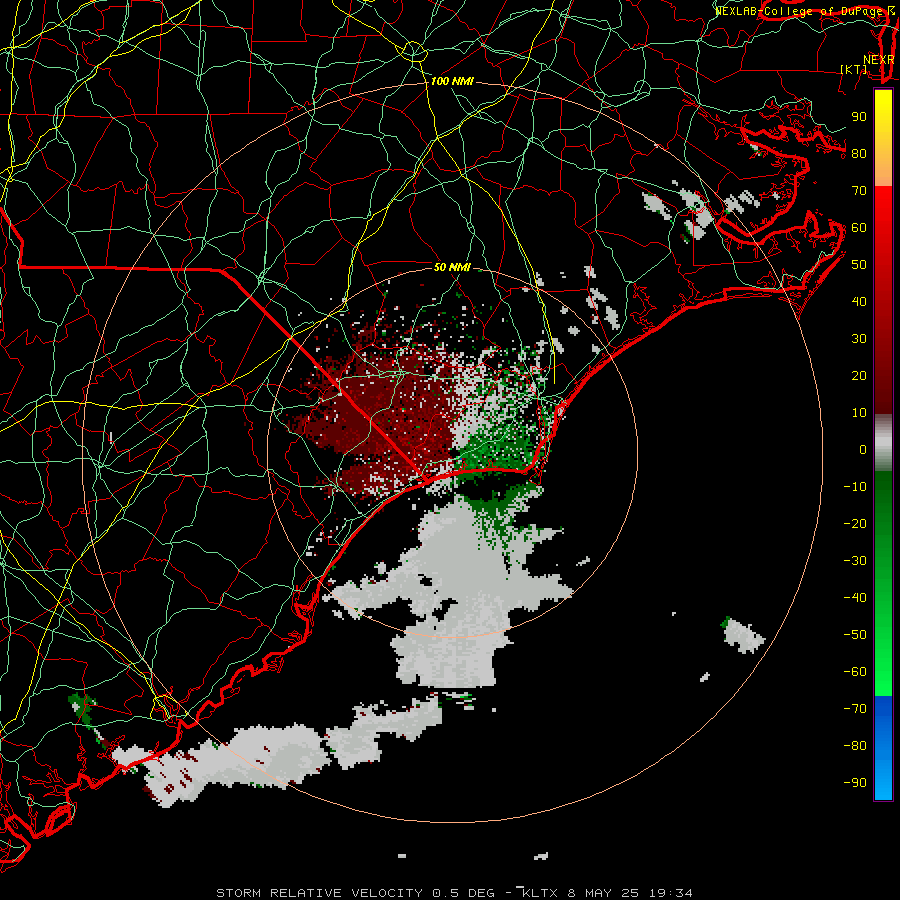Click the "100 NMI" range ring label

click(x=452, y=82)
